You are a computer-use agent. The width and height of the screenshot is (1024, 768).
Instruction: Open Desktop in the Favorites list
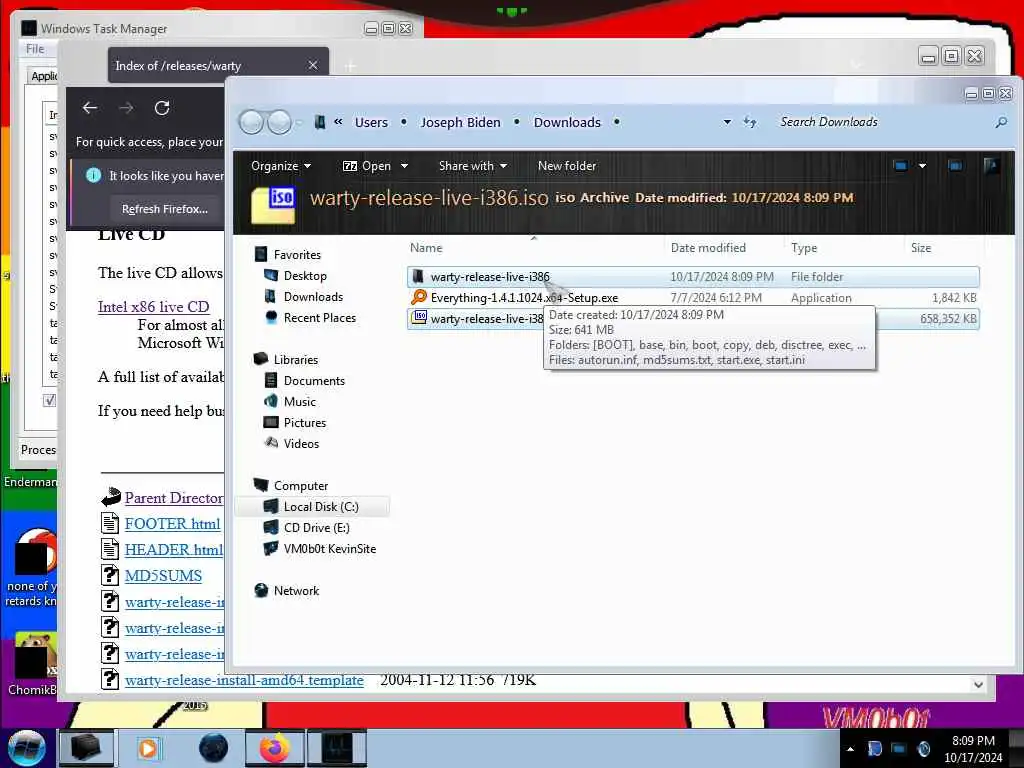305,276
